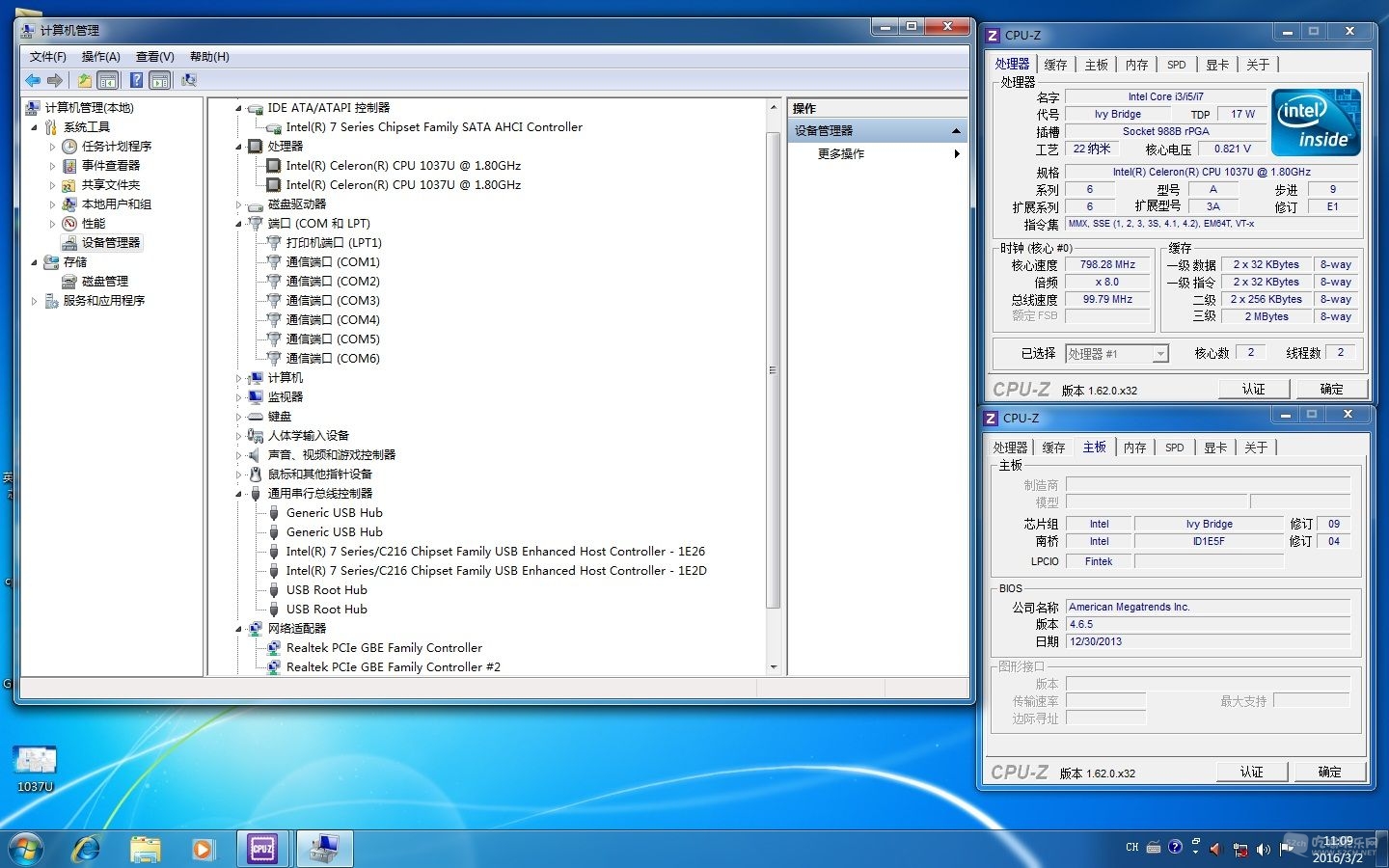Collapse the Network adapters (网络适配器) node
This screenshot has width=1389, height=868.
pos(238,629)
